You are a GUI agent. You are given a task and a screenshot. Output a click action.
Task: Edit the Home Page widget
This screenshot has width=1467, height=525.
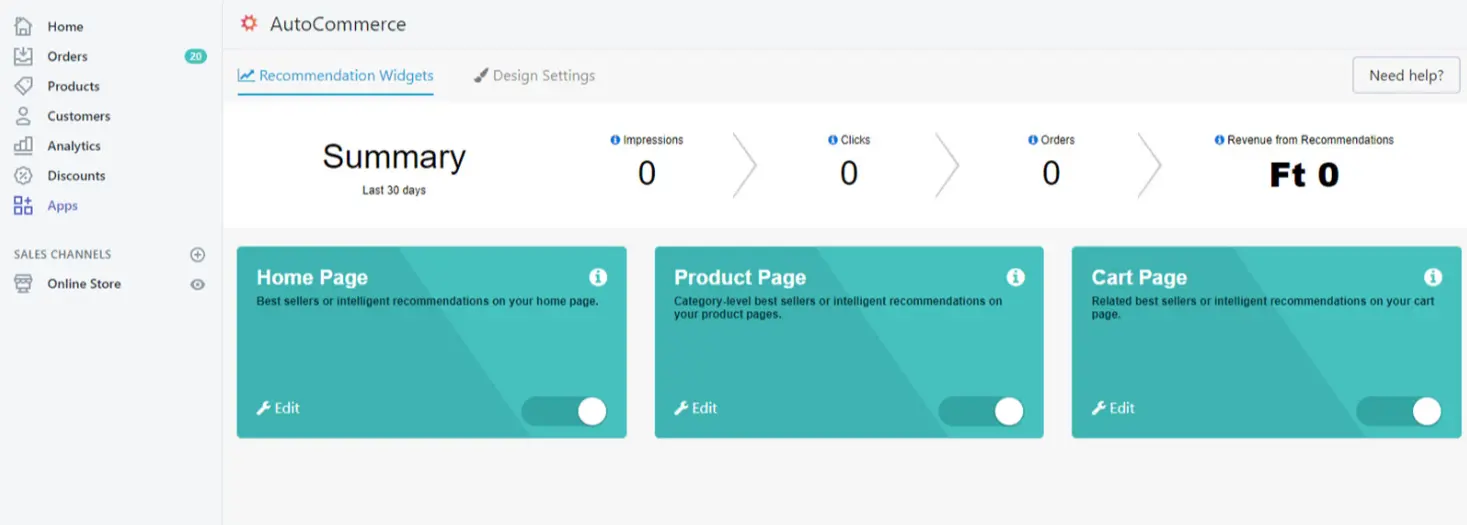[278, 408]
